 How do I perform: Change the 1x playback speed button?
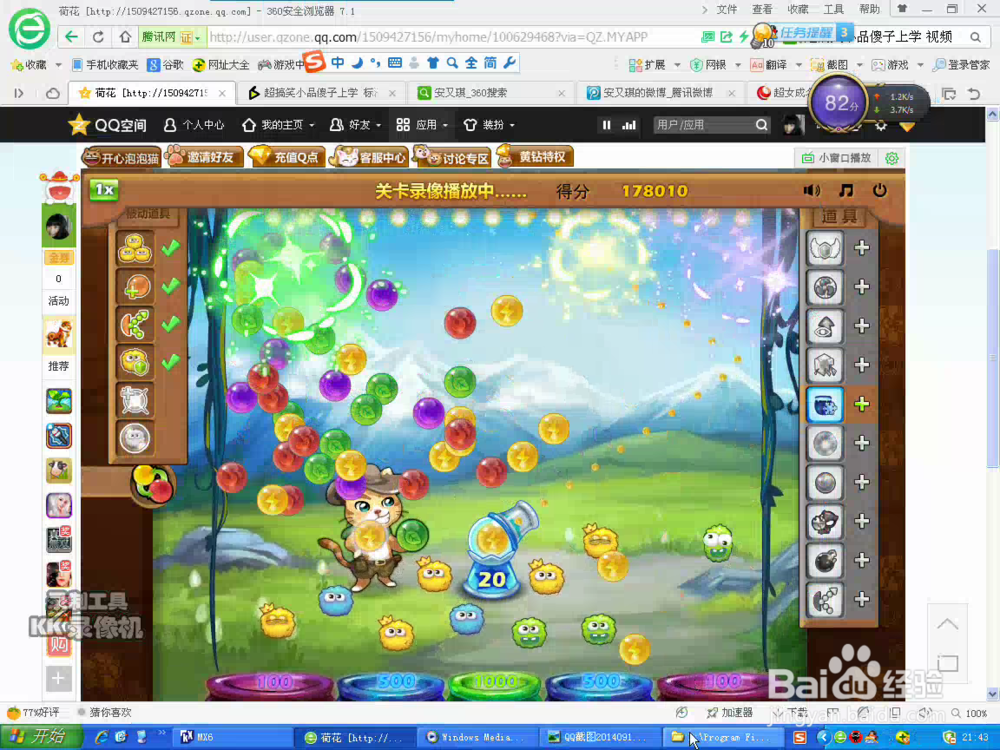pyautogui.click(x=104, y=190)
